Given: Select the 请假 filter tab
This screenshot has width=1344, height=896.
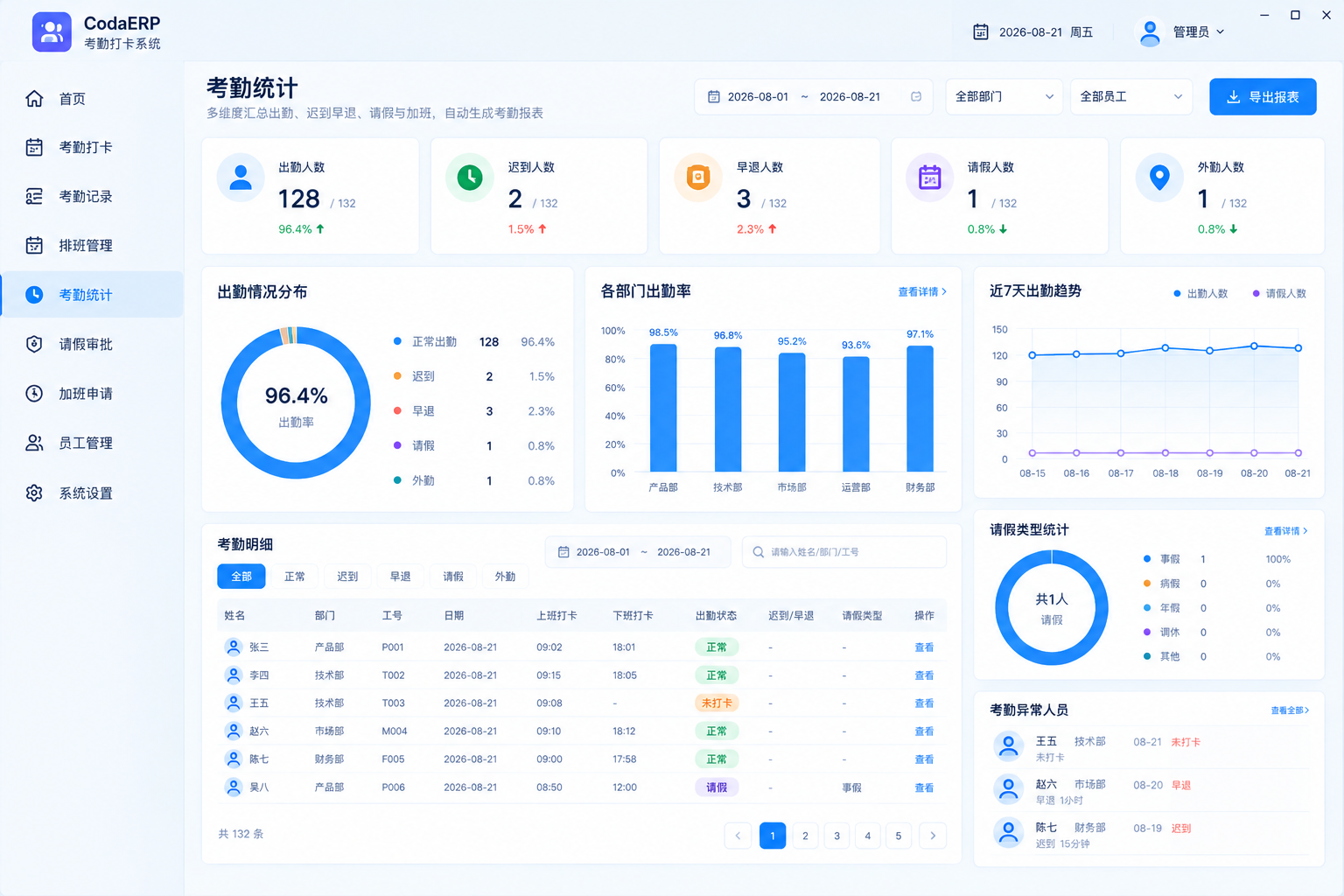Looking at the screenshot, I should [x=453, y=577].
